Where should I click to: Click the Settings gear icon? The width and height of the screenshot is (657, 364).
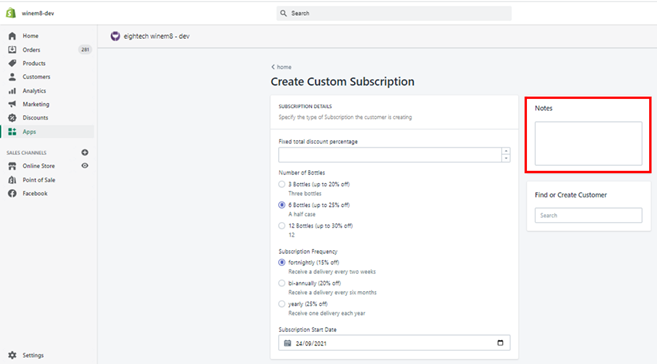click(12, 355)
